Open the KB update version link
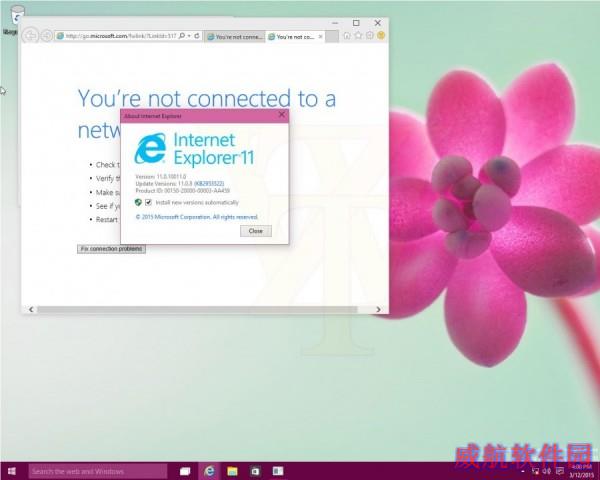 click(209, 184)
